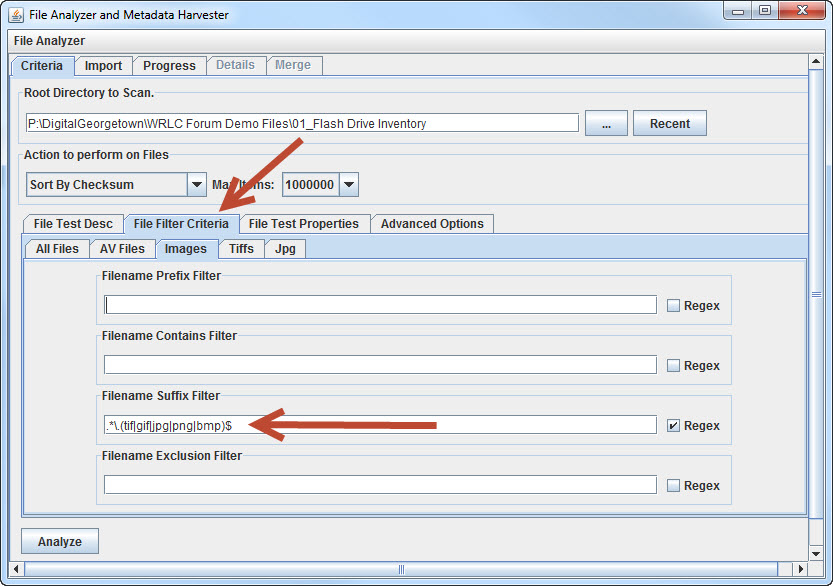Enable Regex for Filename Contains Filter
The height and width of the screenshot is (586, 833).
(x=674, y=366)
